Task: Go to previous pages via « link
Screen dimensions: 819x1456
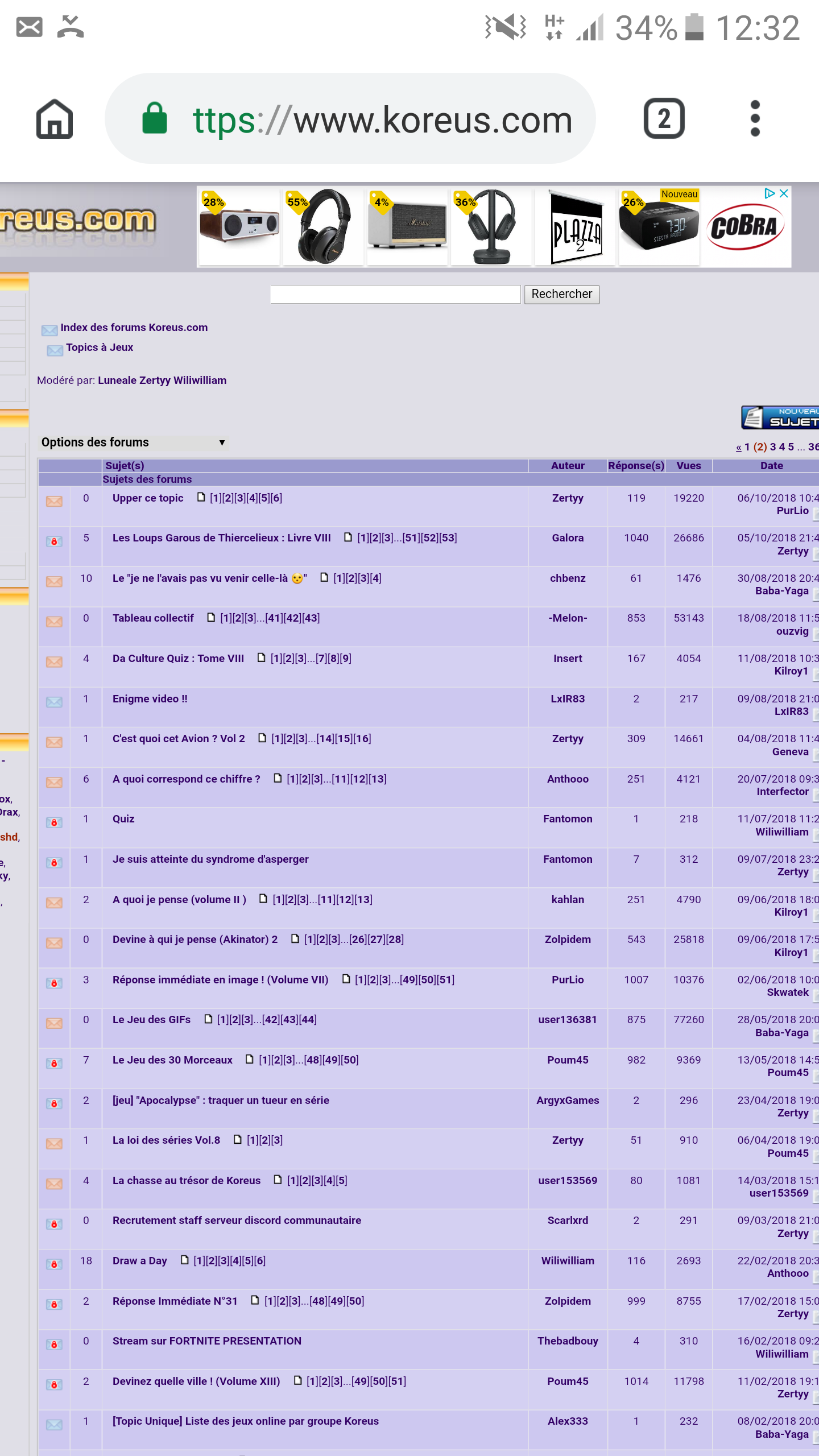Action: click(738, 447)
